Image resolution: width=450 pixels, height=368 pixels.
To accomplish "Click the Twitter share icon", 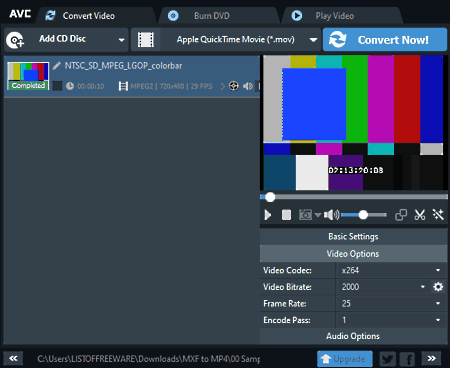I will pos(388,359).
